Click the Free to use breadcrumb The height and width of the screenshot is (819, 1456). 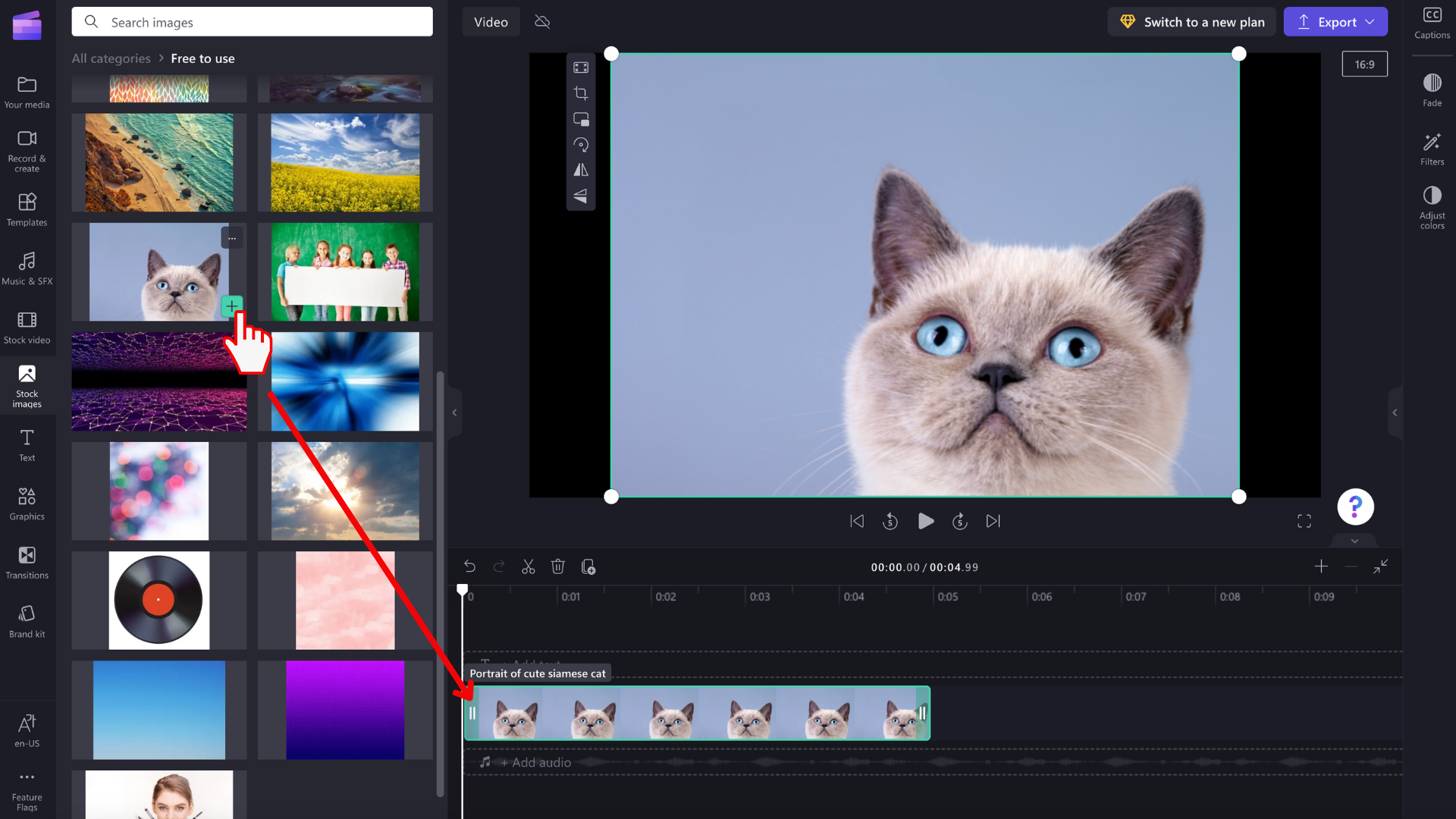202,58
